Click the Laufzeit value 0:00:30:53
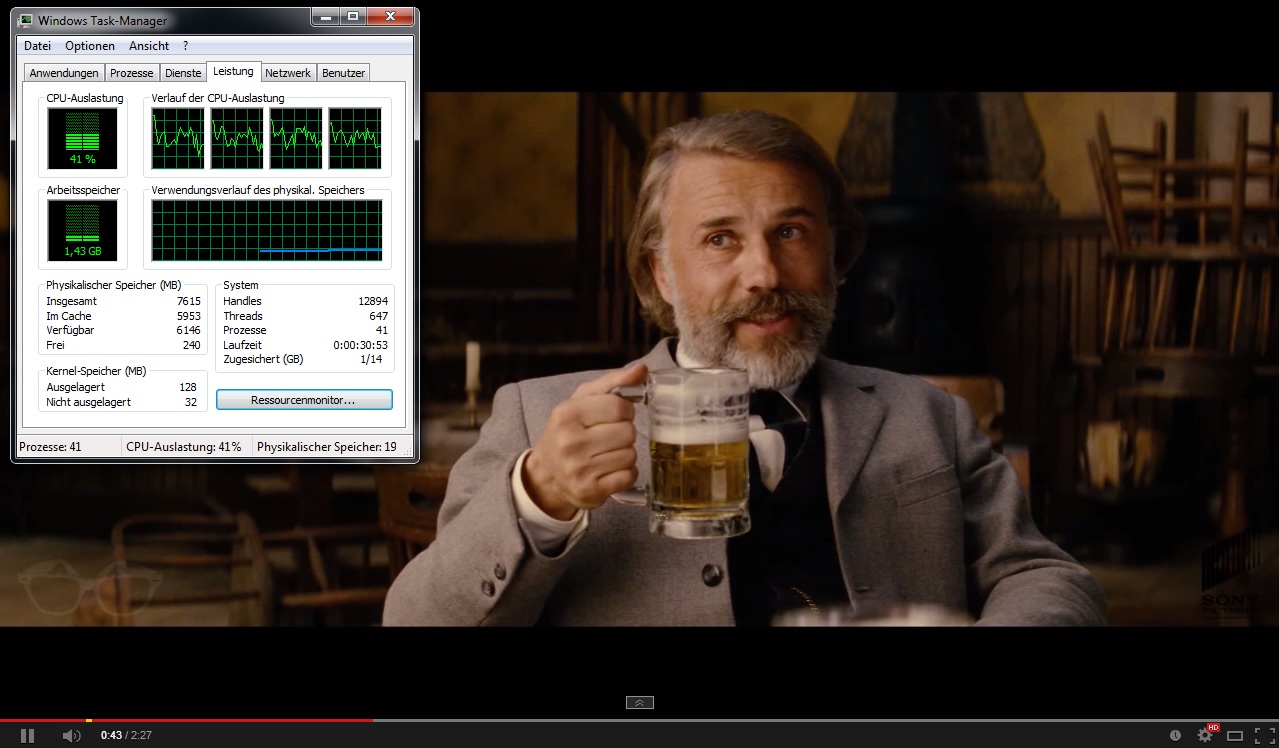The height and width of the screenshot is (748, 1279). coord(360,345)
